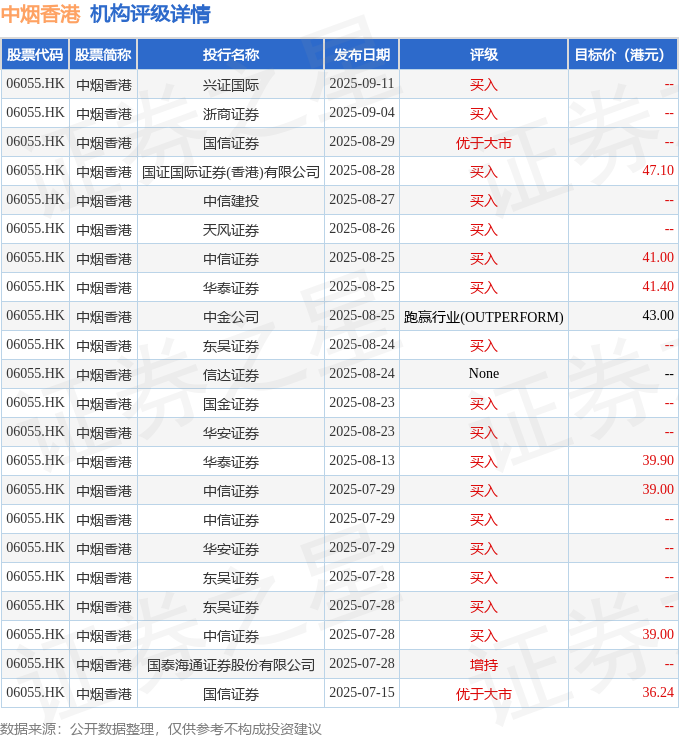Image resolution: width=679 pixels, height=738 pixels.
Task: Select the 中信建投 broker cell
Action: point(231,201)
